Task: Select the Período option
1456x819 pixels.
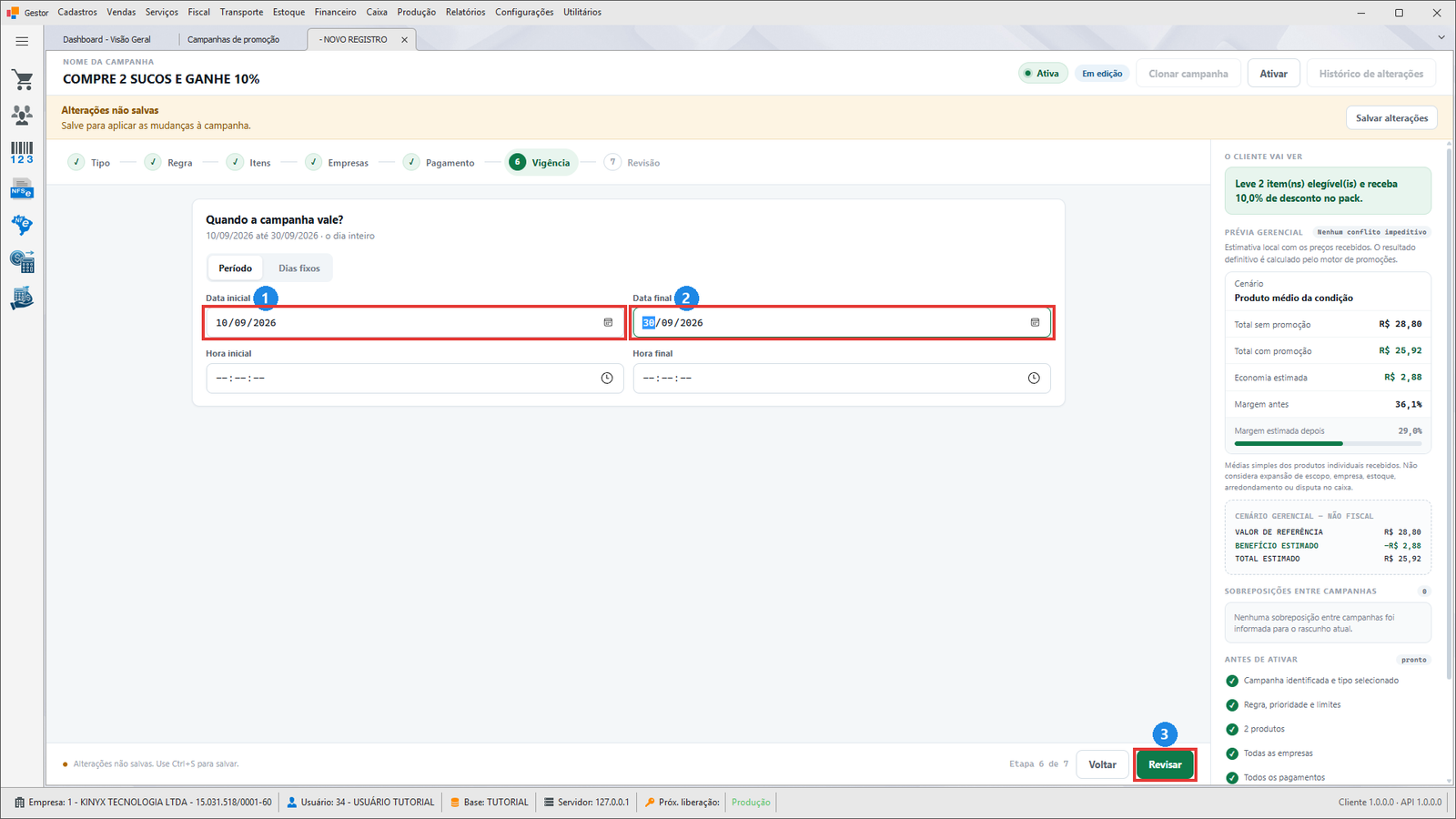Action: click(x=235, y=268)
